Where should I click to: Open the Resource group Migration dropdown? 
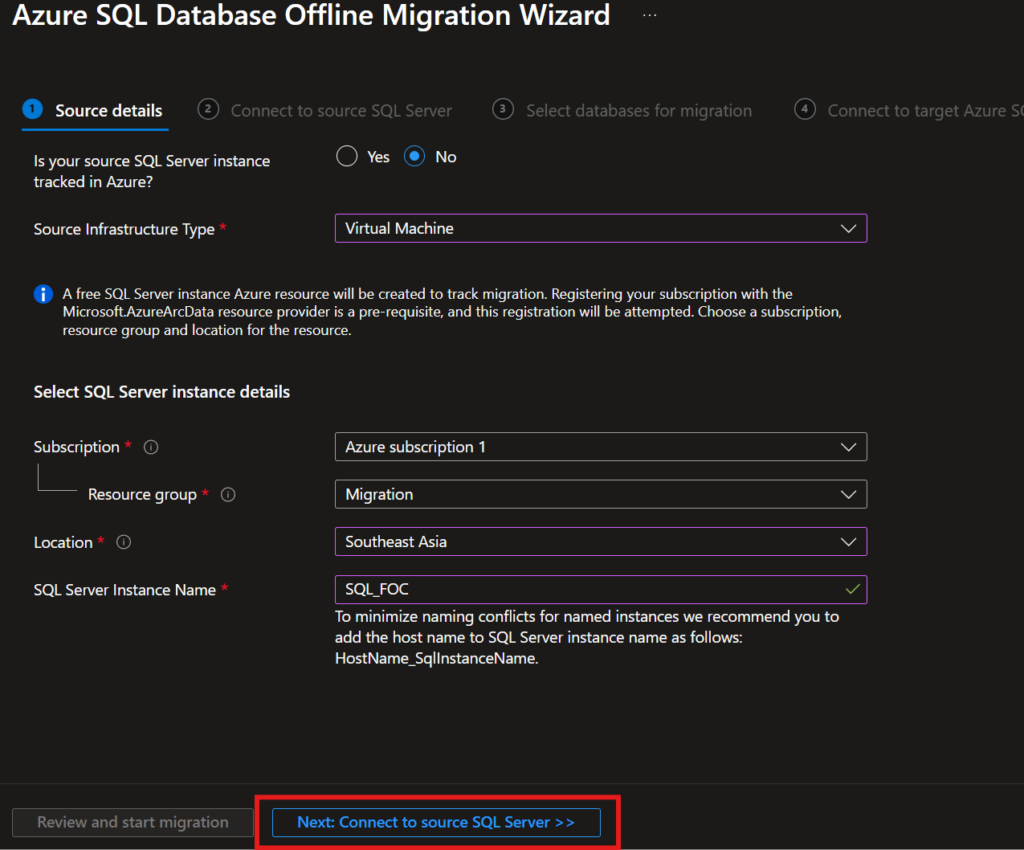pyautogui.click(x=600, y=494)
